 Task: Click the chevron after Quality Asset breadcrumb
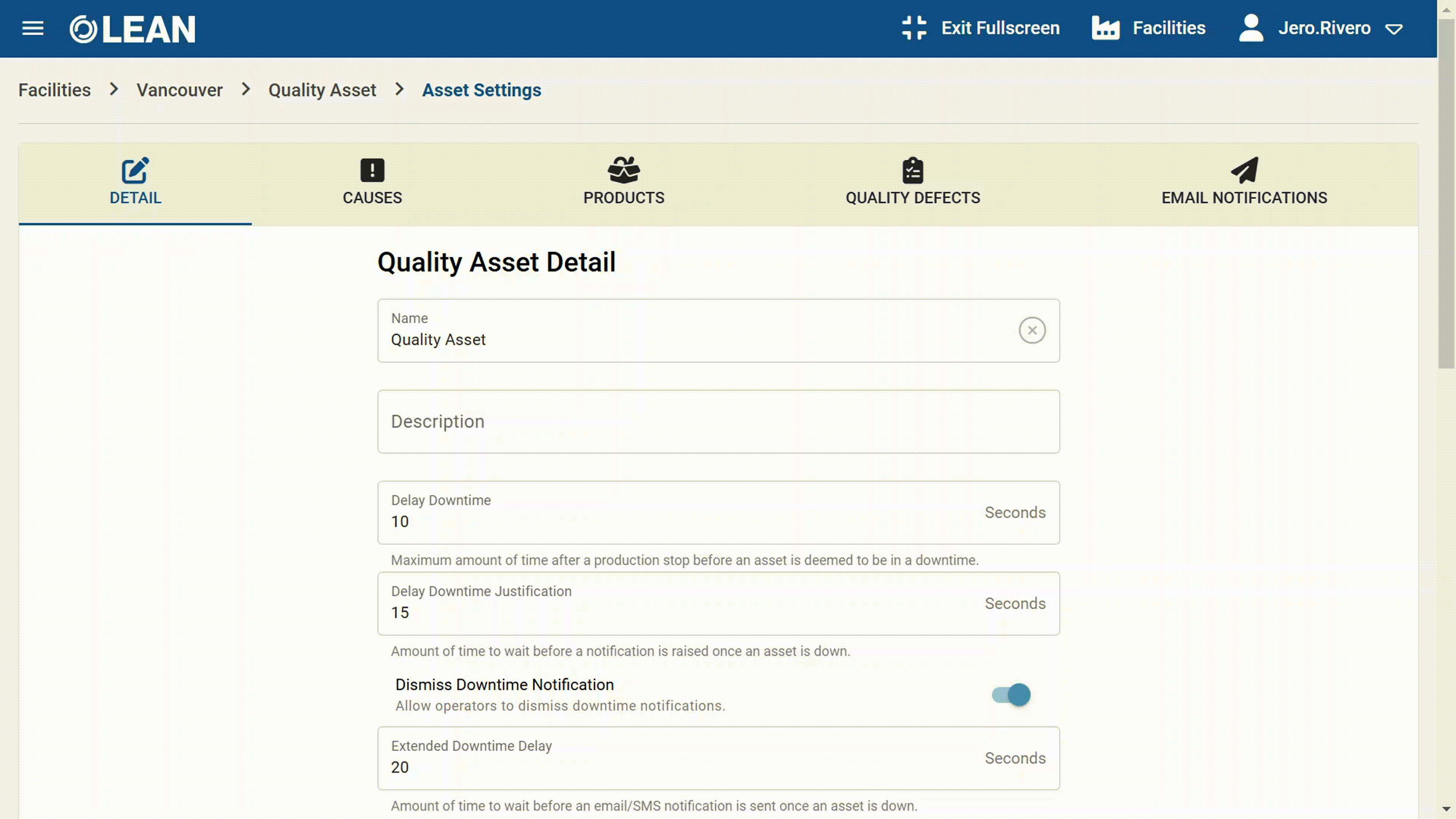[399, 89]
